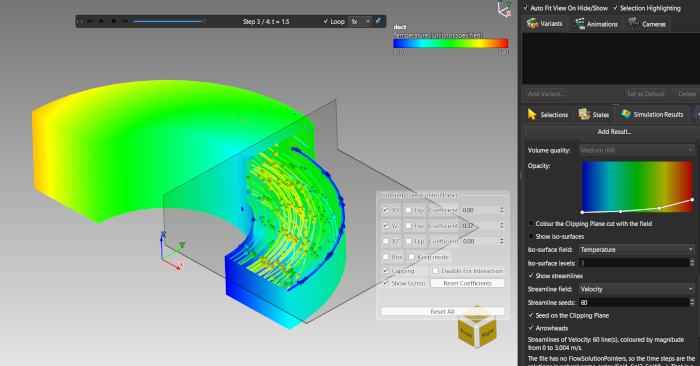
Task: Click the Cameras tab icon
Action: click(x=633, y=23)
